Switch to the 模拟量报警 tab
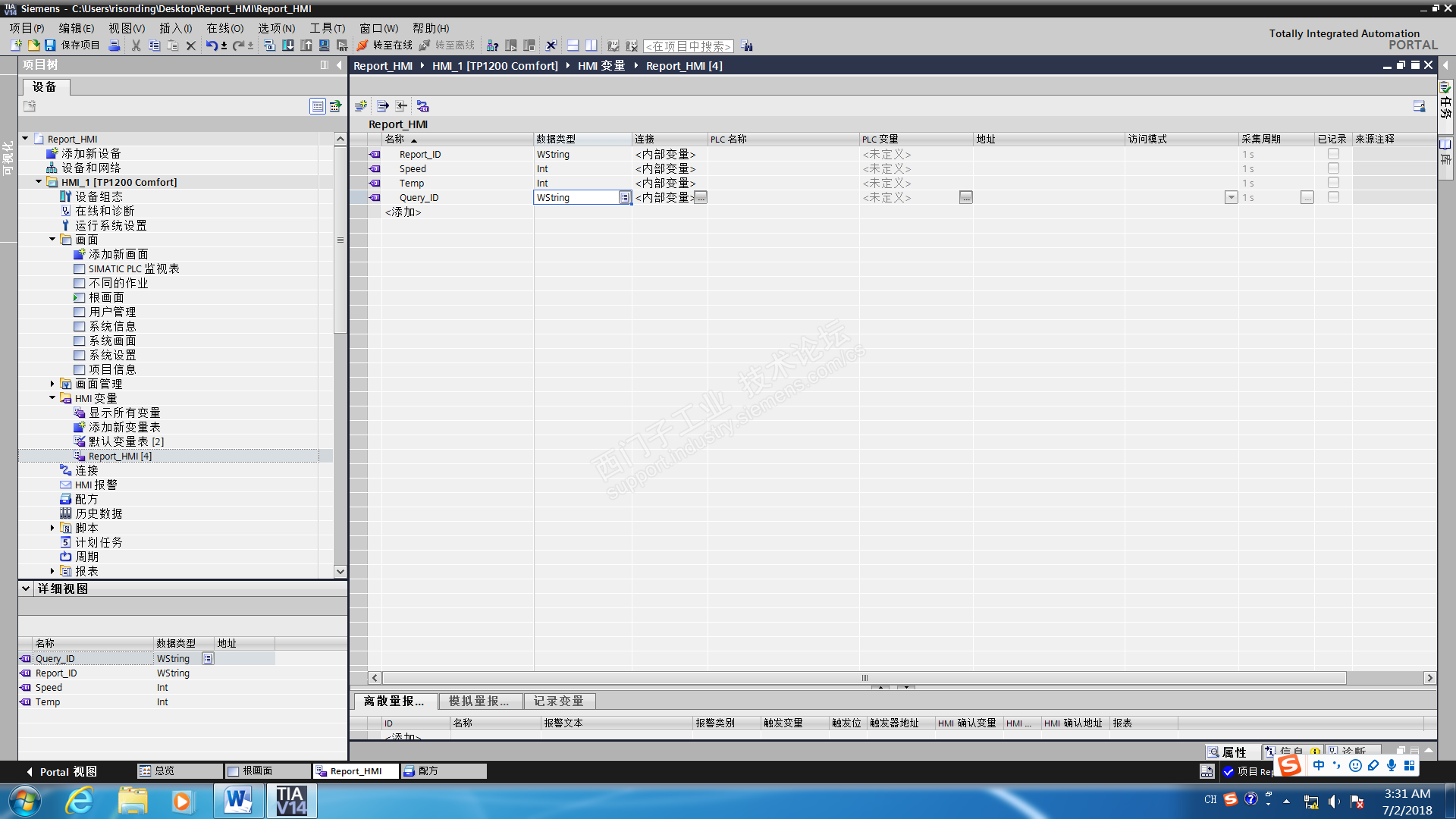The width and height of the screenshot is (1456, 819). (481, 701)
